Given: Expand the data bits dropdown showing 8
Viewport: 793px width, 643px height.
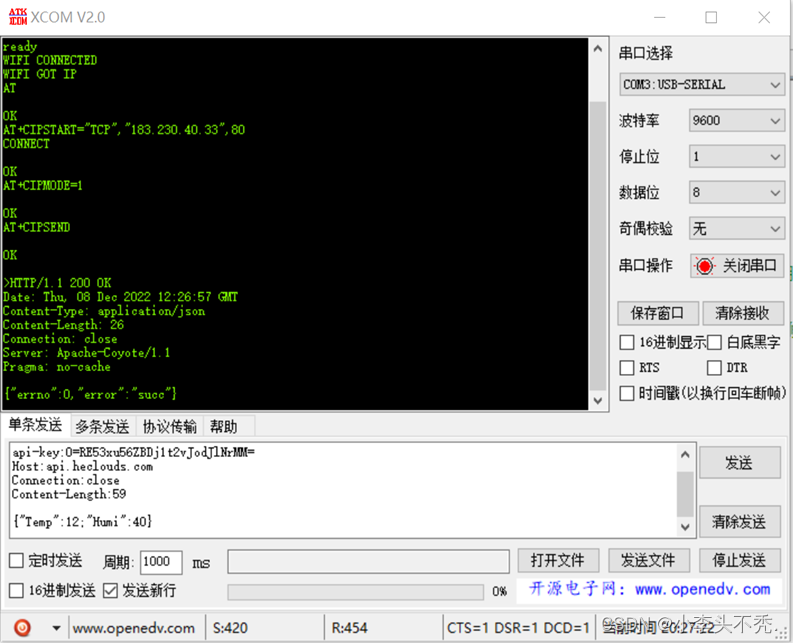Looking at the screenshot, I should [736, 192].
